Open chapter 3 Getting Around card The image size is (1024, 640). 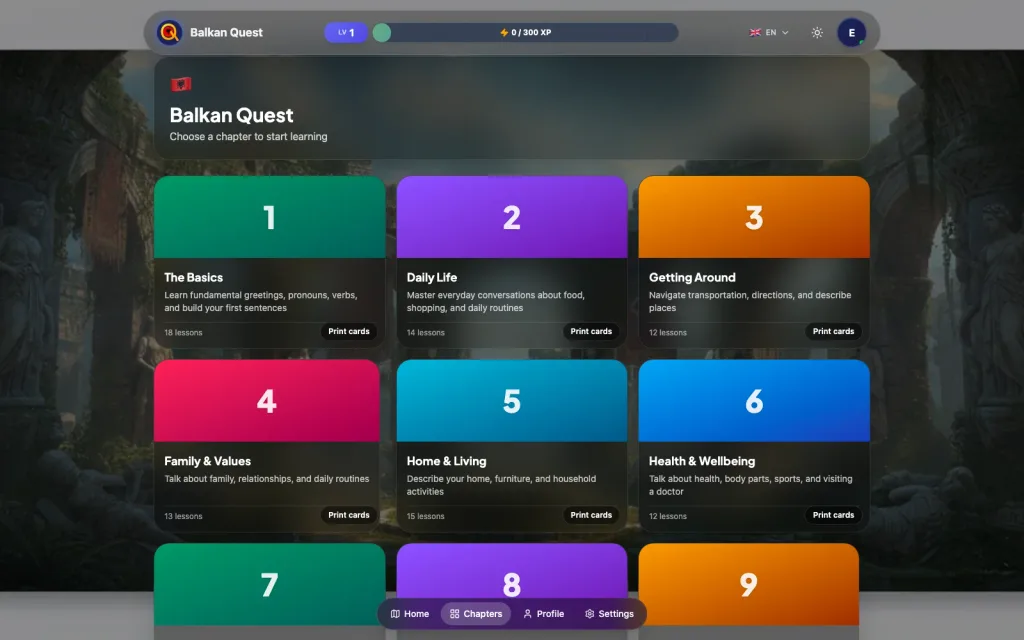(x=754, y=261)
